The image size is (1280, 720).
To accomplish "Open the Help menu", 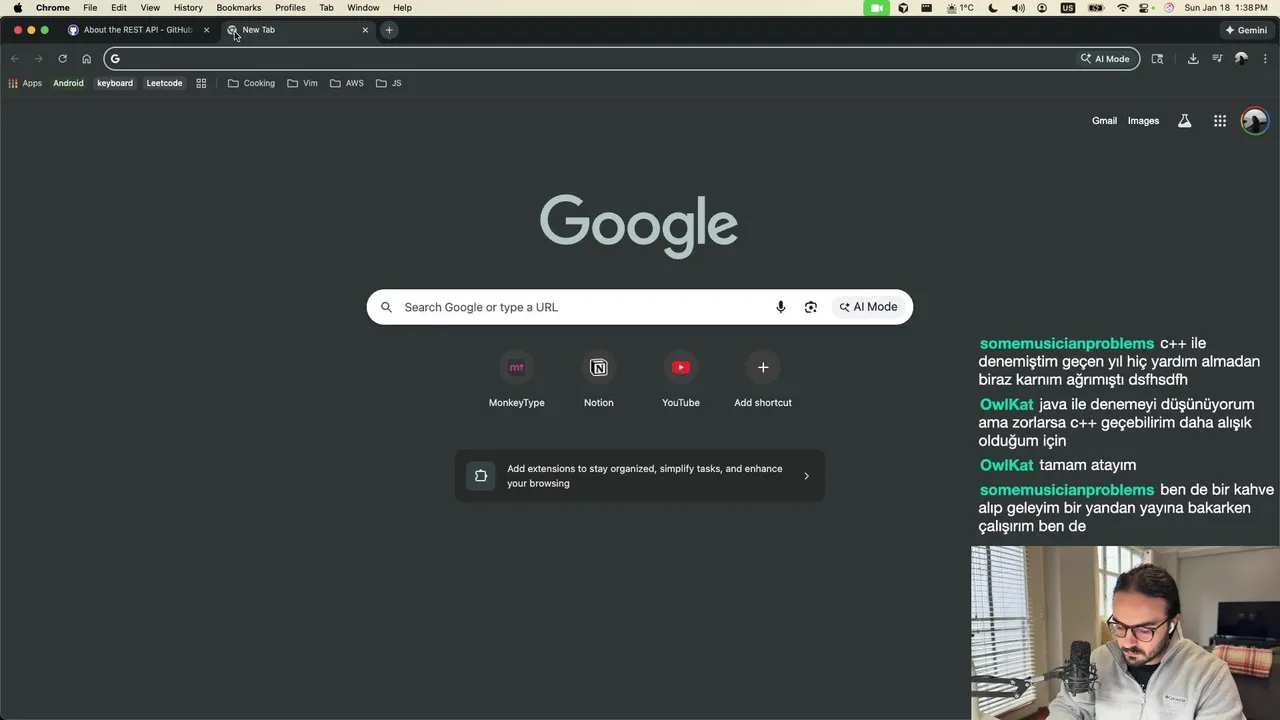I will tap(402, 8).
